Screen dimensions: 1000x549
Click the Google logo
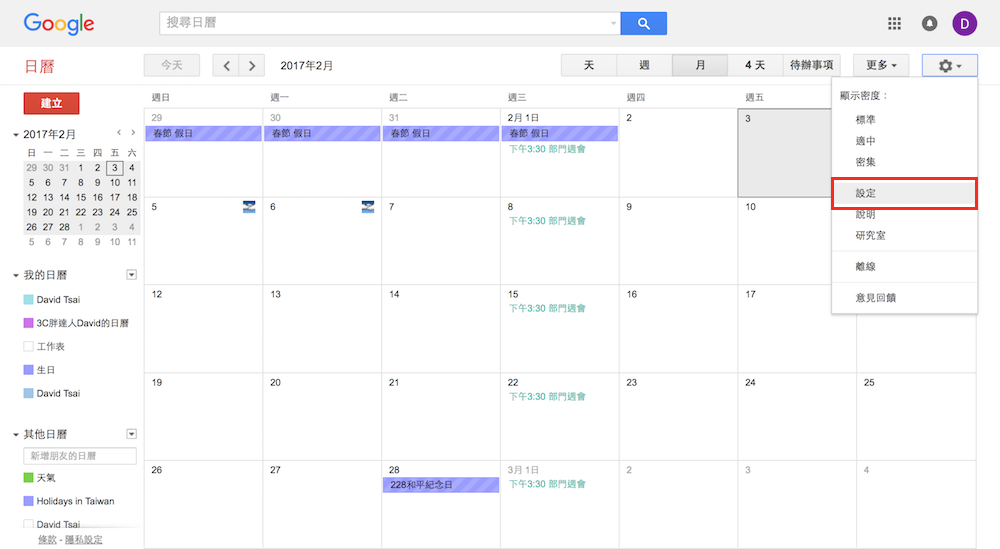(59, 24)
